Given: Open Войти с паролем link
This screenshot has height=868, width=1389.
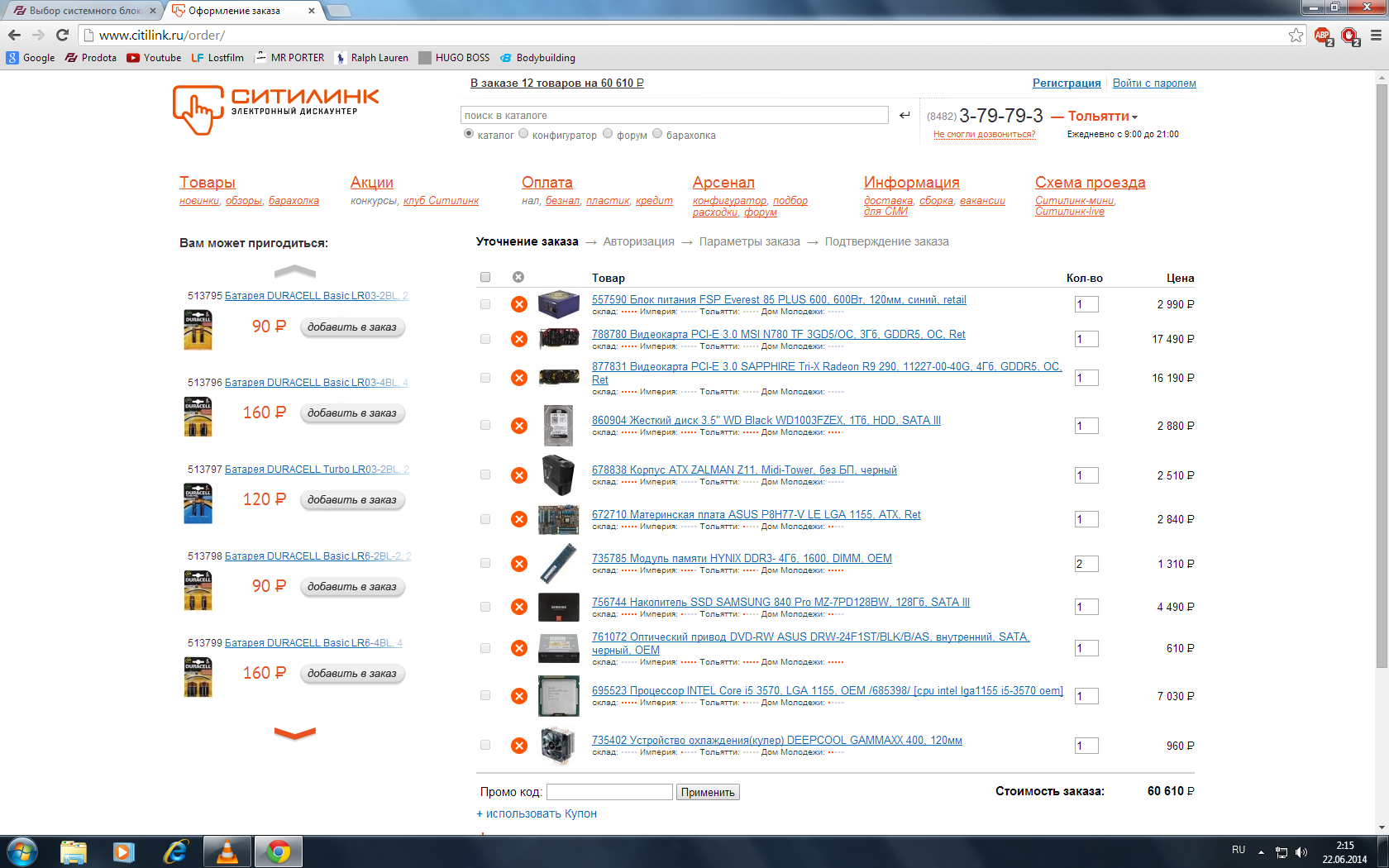Looking at the screenshot, I should click(1154, 83).
